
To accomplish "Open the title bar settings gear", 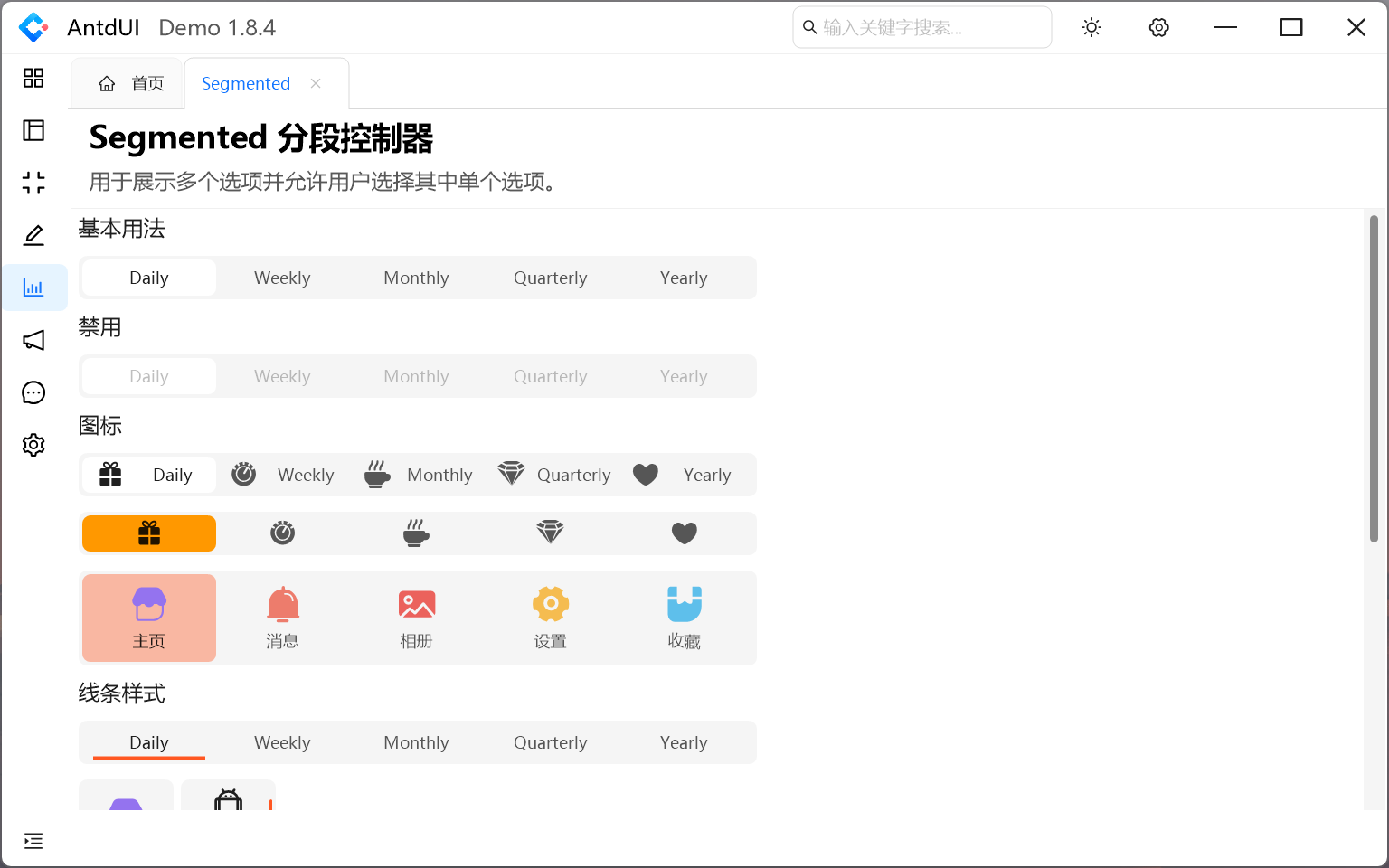I will tap(1158, 28).
